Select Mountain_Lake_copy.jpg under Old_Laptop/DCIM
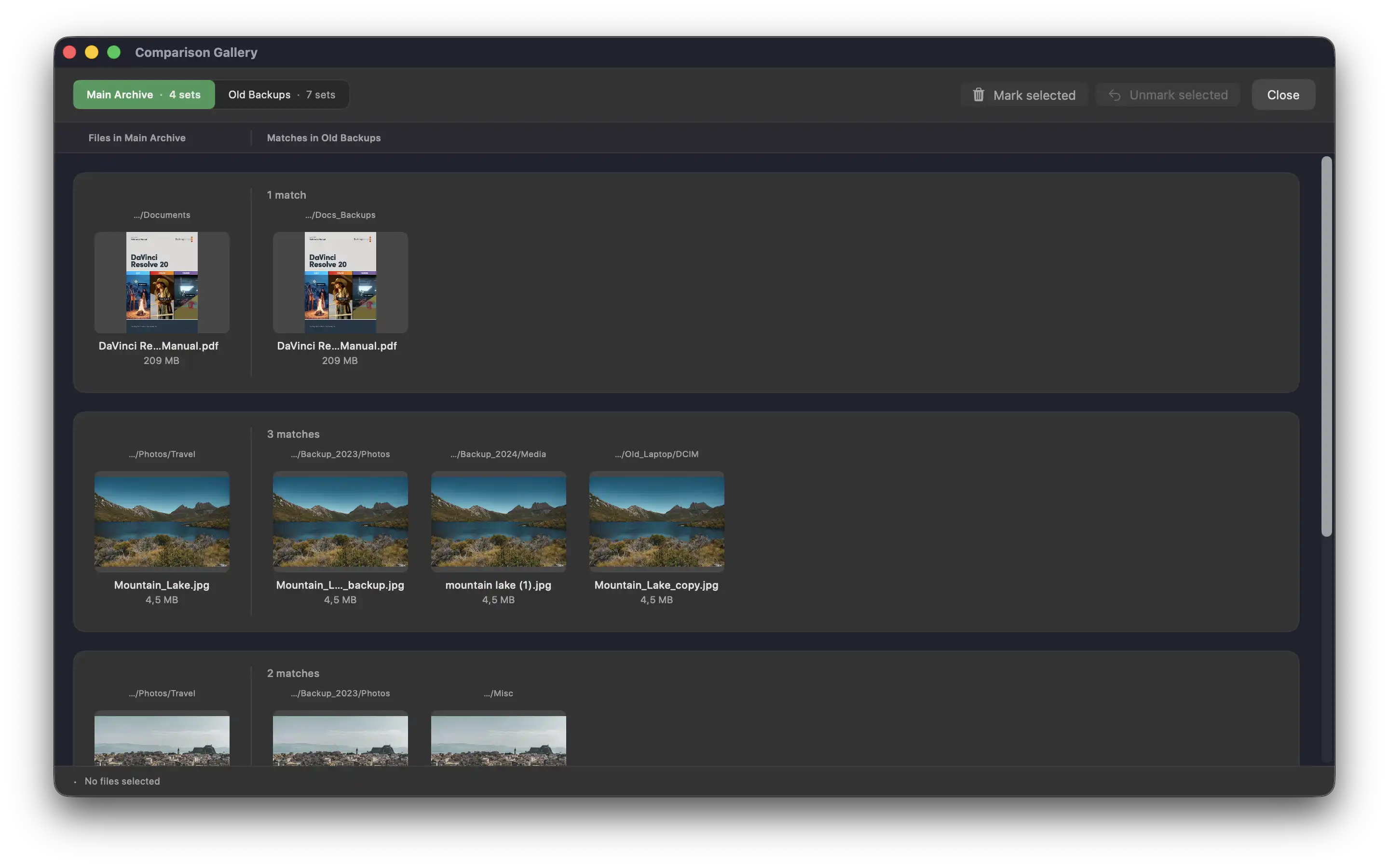Viewport: 1389px width, 868px height. coord(656,521)
